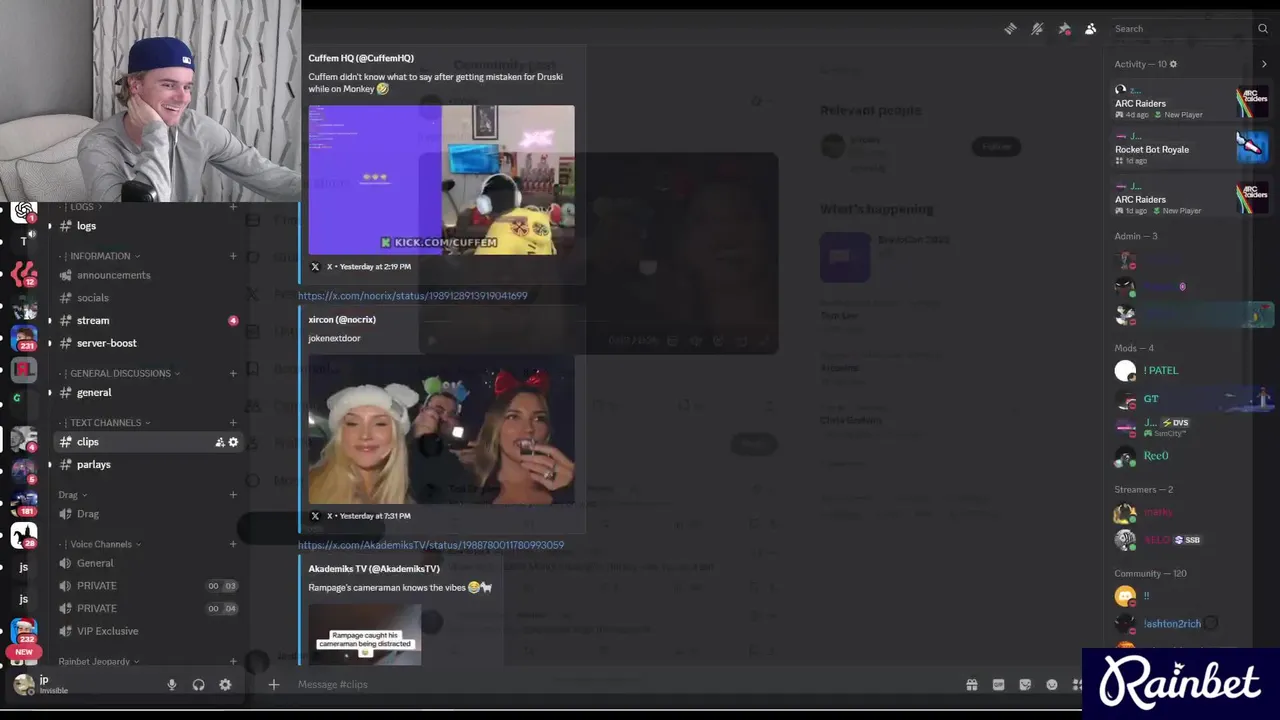
Task: Open the Cuffem kick stream video thumbnail
Action: pyautogui.click(x=441, y=179)
